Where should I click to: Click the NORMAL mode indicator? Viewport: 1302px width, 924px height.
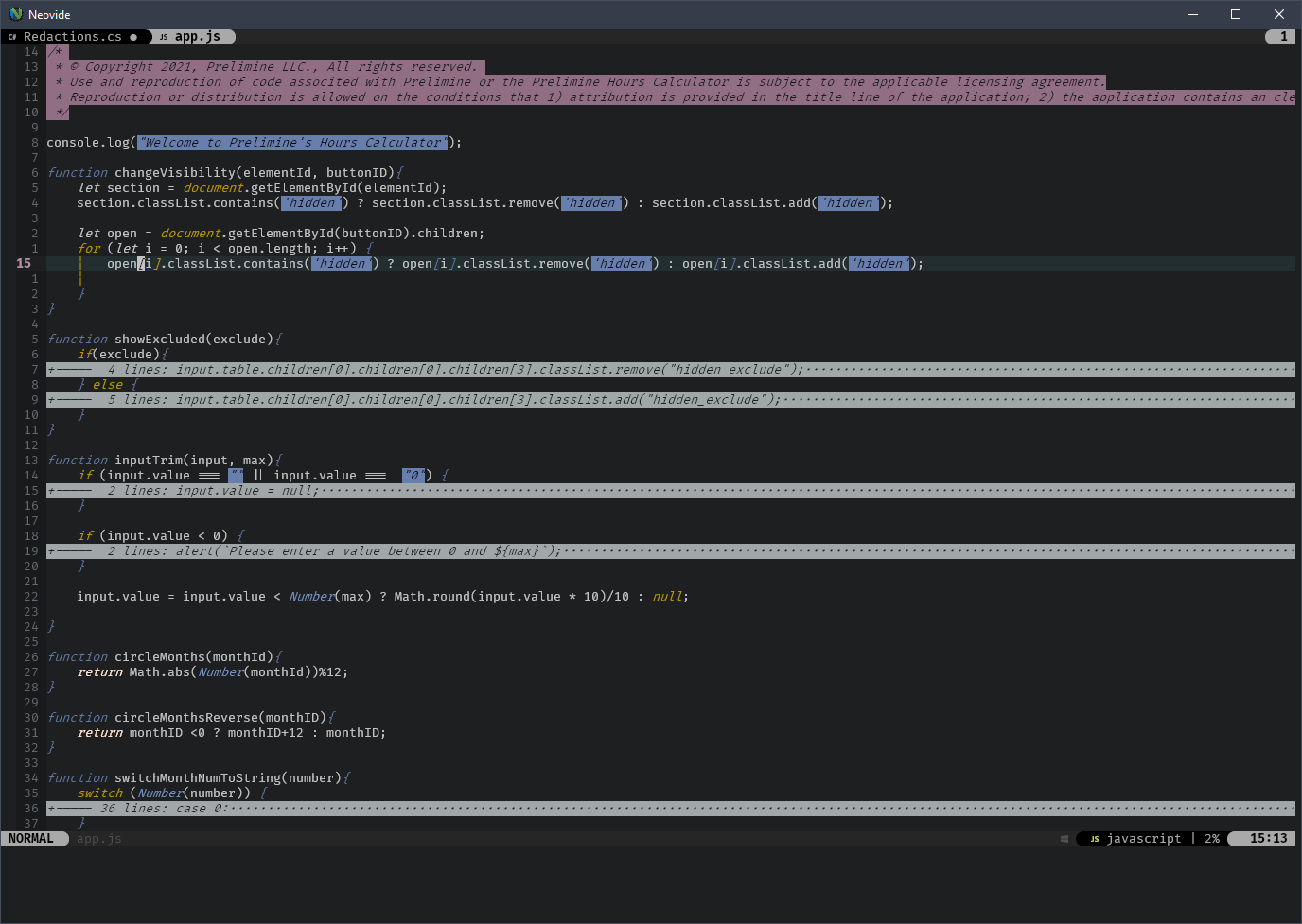pyautogui.click(x=31, y=839)
